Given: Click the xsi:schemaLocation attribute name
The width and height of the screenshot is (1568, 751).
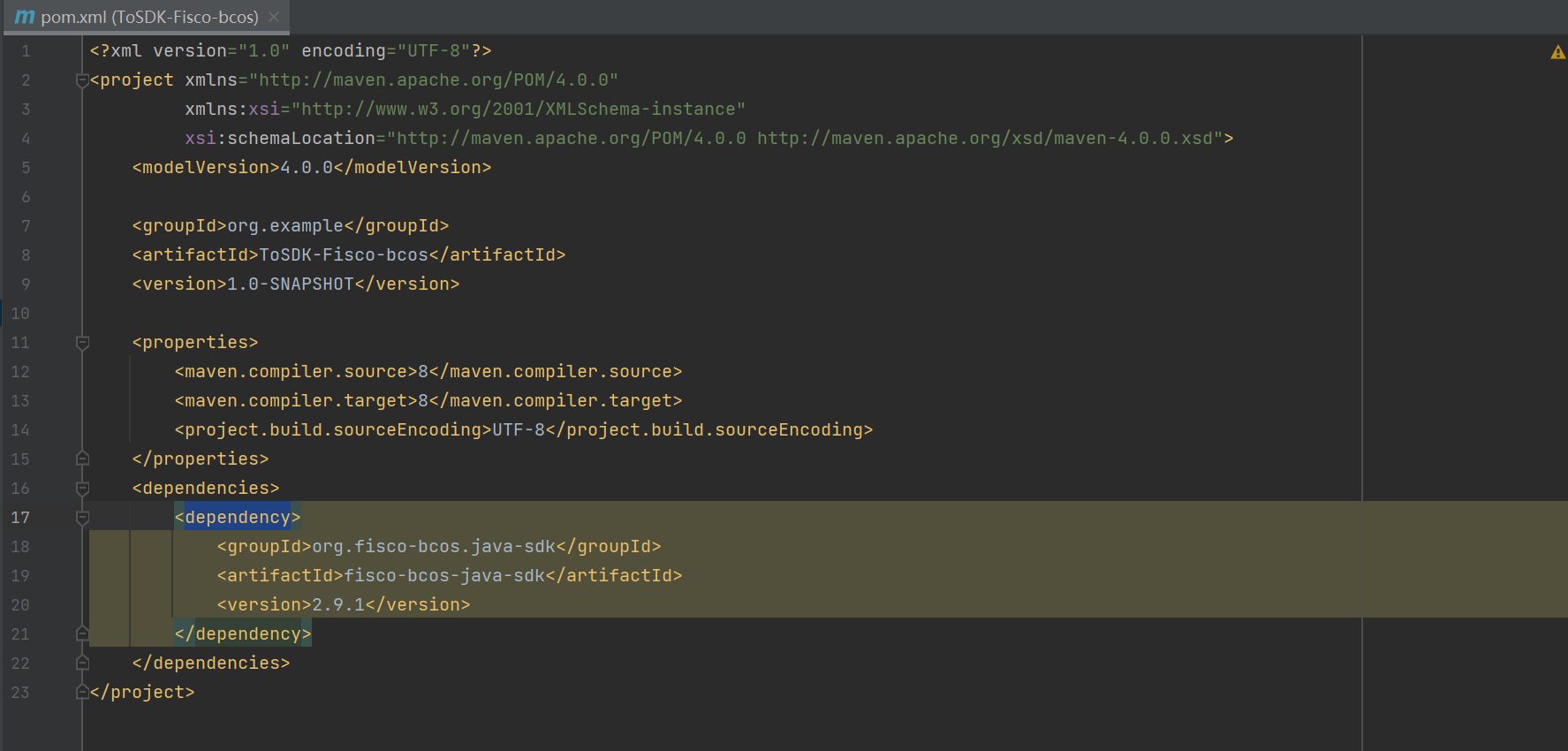Looking at the screenshot, I should pyautogui.click(x=280, y=139).
